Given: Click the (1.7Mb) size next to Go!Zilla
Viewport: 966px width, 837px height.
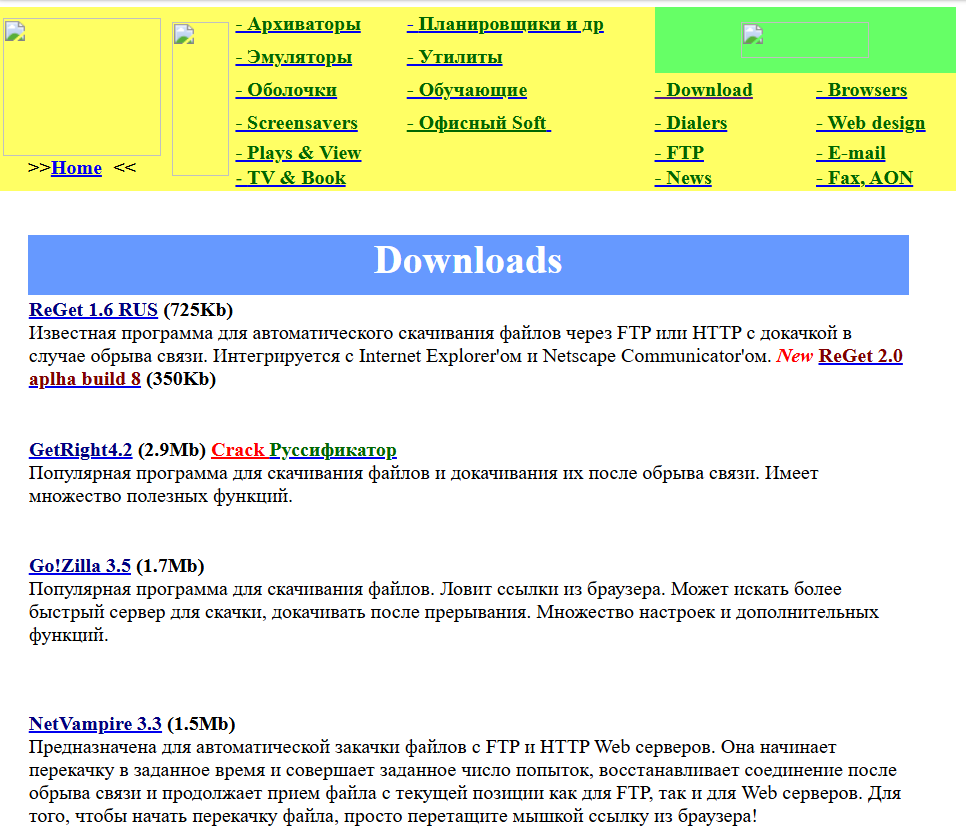Looking at the screenshot, I should 170,566.
